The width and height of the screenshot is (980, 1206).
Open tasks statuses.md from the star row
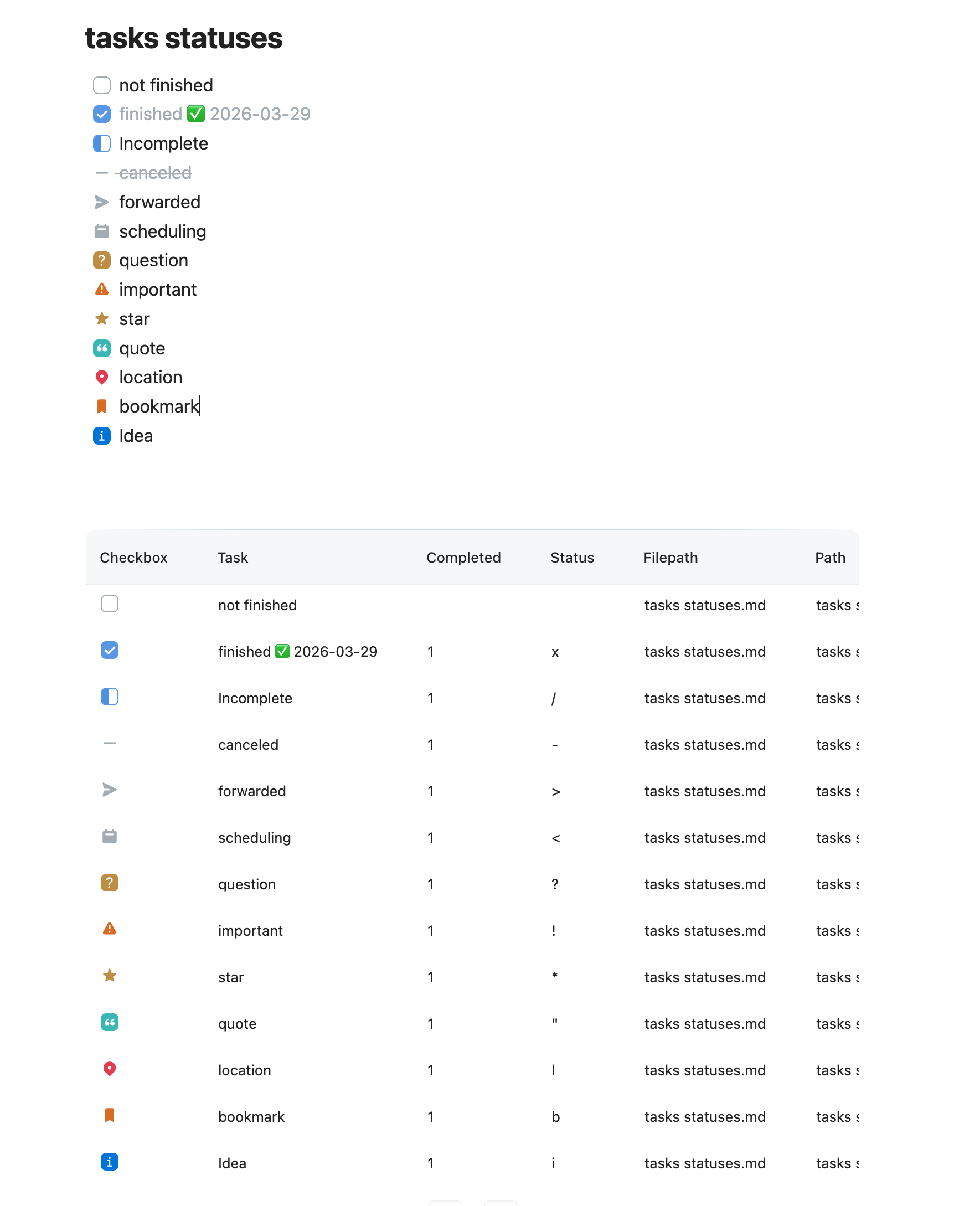pyautogui.click(x=704, y=977)
